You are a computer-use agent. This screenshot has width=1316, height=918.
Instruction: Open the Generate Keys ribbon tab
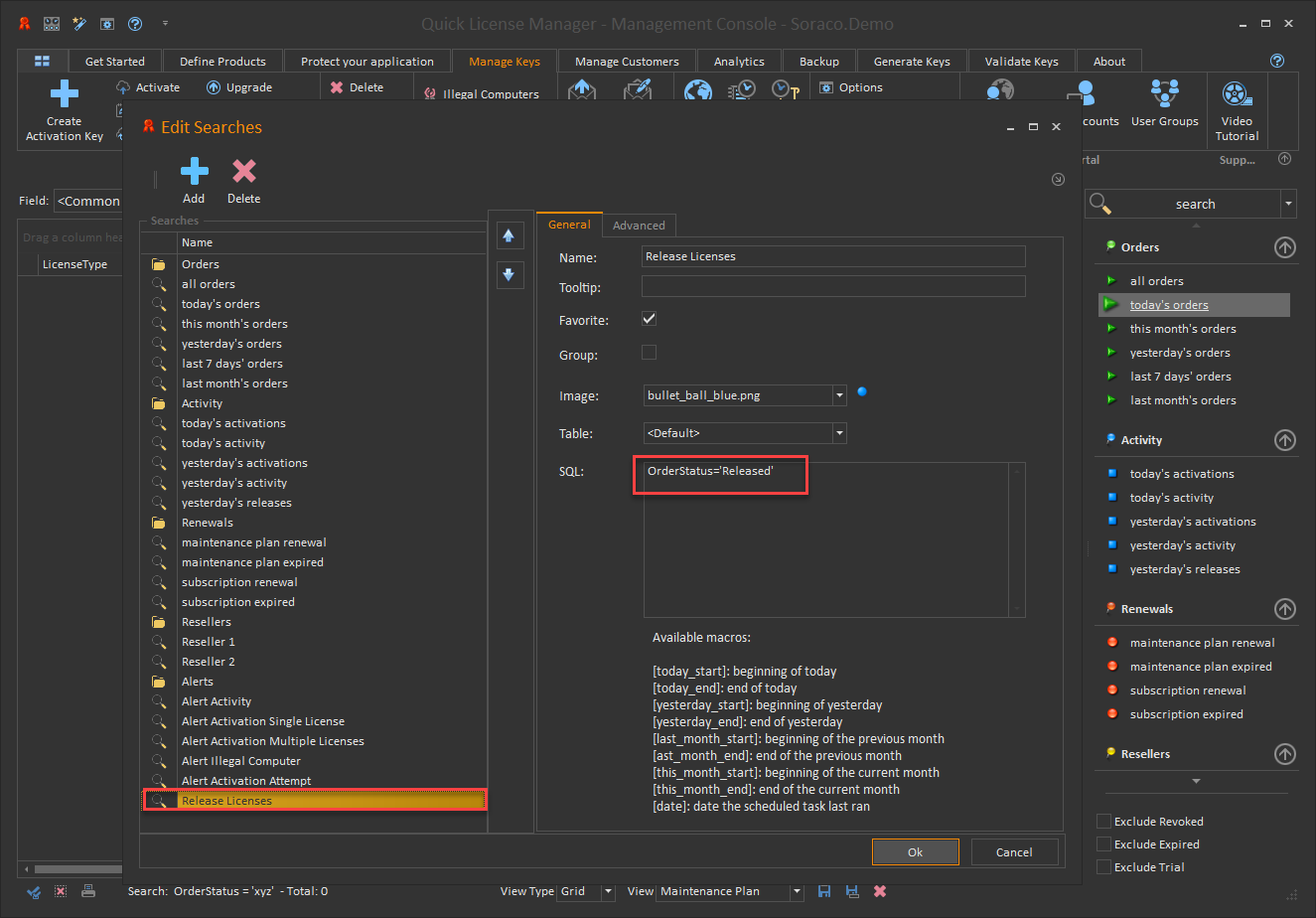(x=912, y=62)
